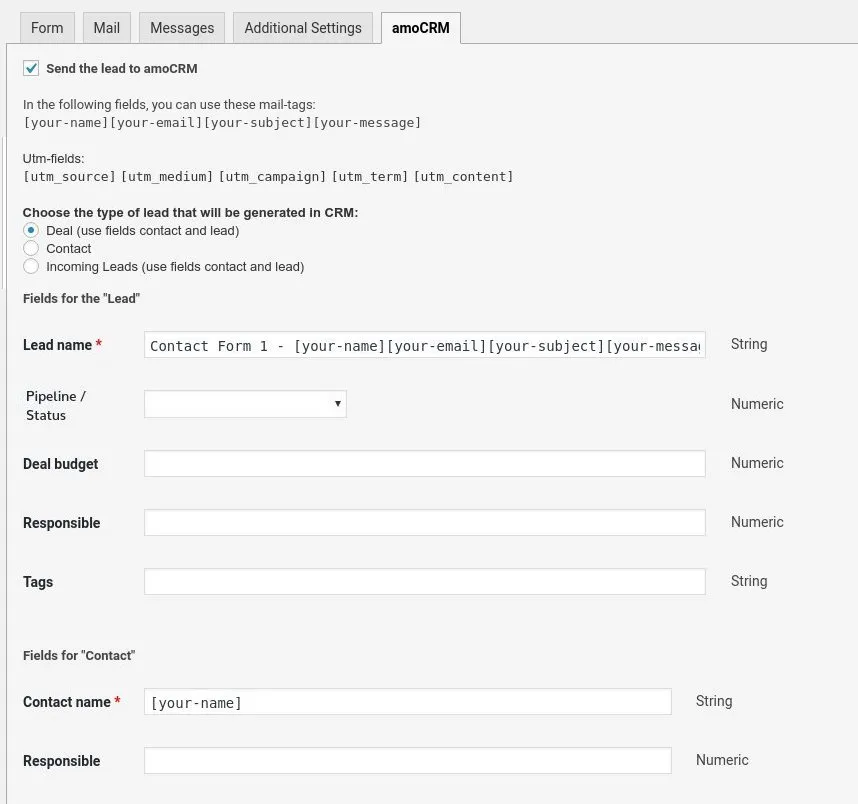Select the Deal lead type radio button

click(31, 230)
